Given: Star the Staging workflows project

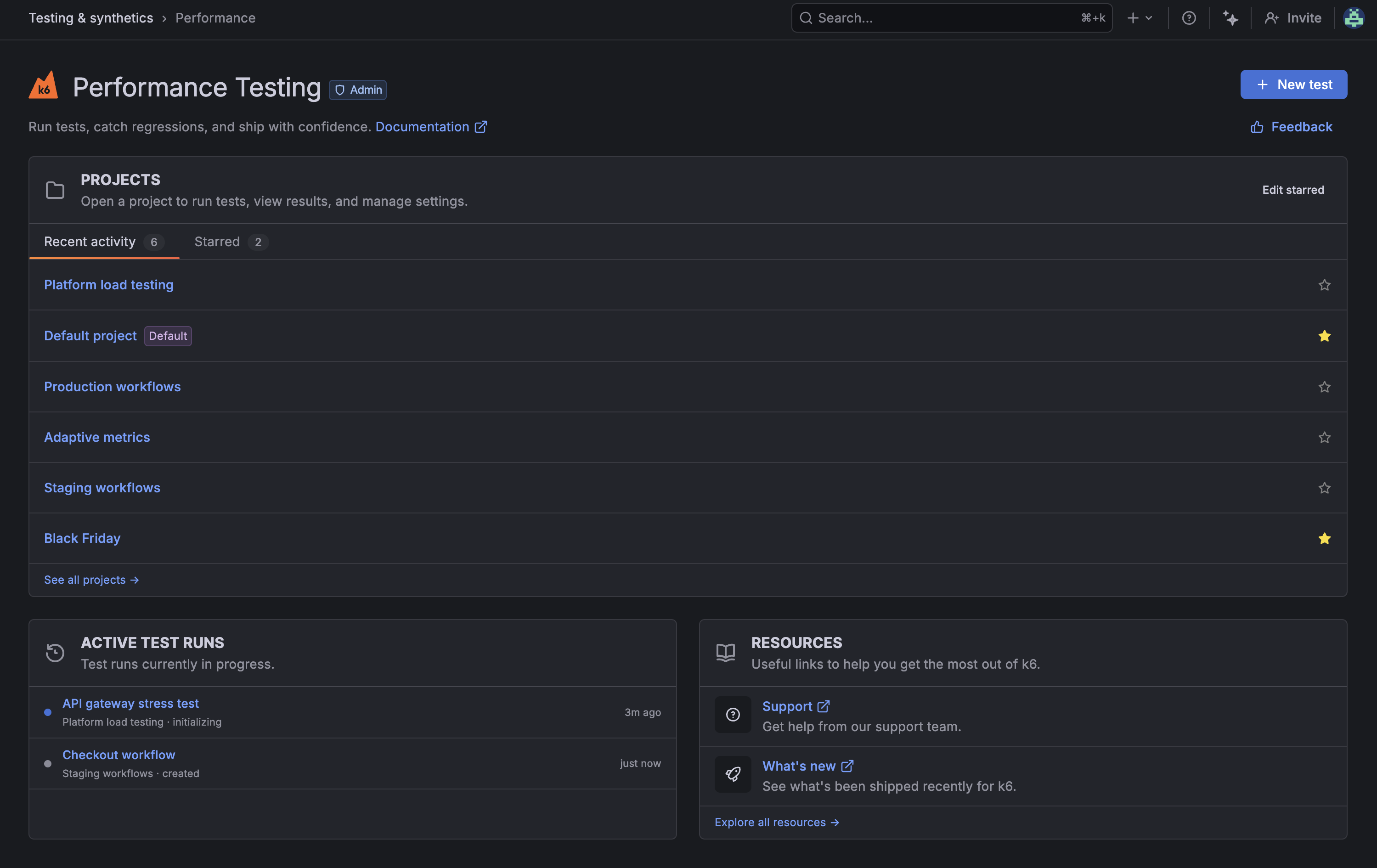Looking at the screenshot, I should coord(1324,488).
